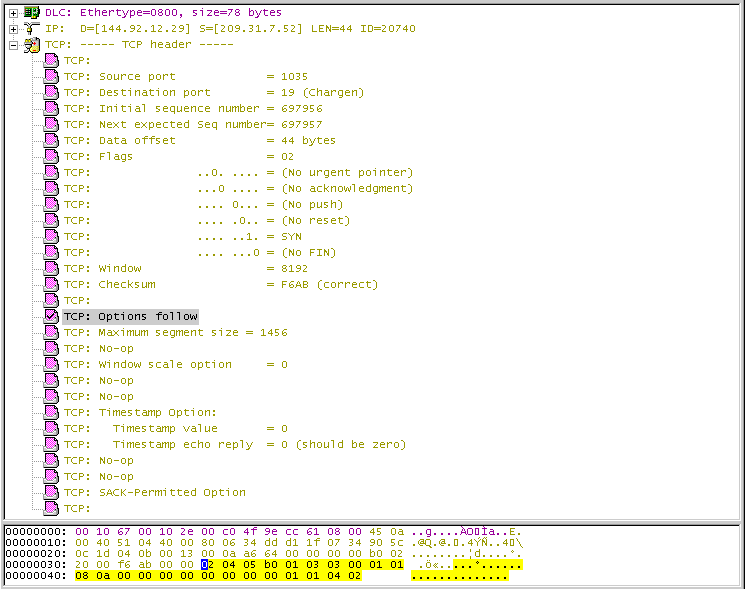Select the Data offset 44 bytes row
Screen dimensions: 745x589
(x=200, y=140)
